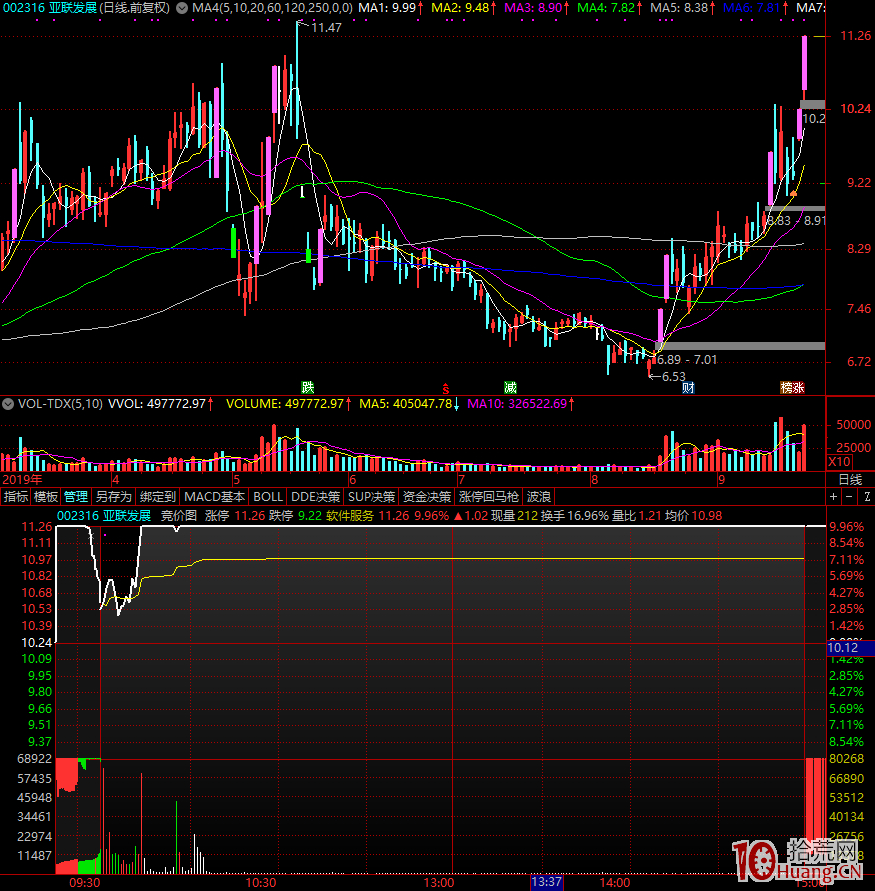The width and height of the screenshot is (875, 891).
Task: Select the 涨停回马枪 indicator
Action: point(489,497)
